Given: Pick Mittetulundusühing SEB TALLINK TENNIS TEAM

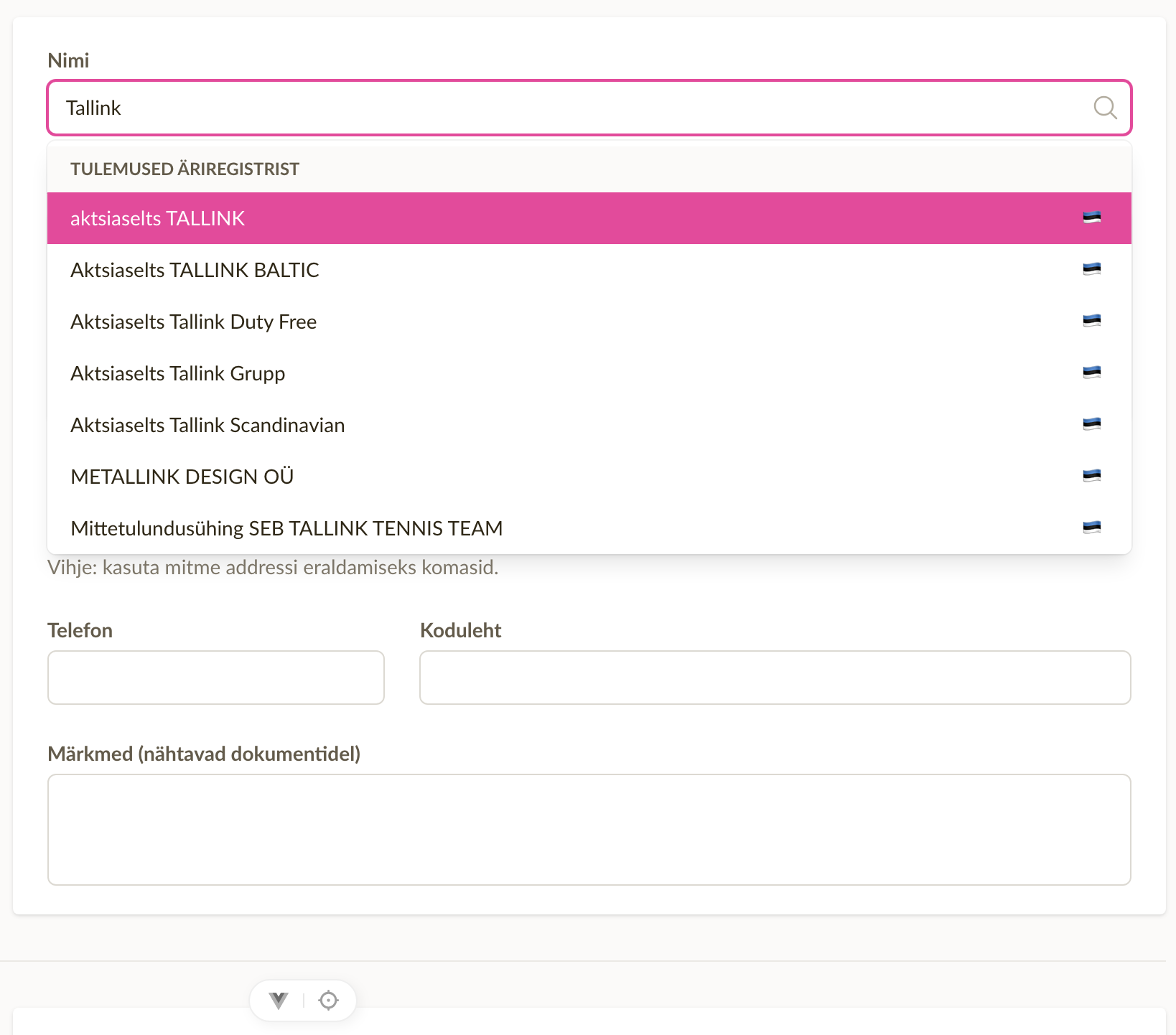Looking at the screenshot, I should (x=589, y=528).
